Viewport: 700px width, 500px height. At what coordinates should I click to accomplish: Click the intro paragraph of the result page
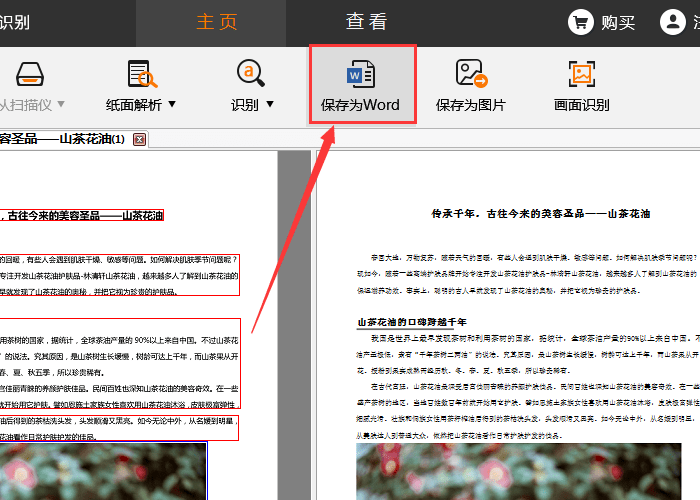pyautogui.click(x=527, y=274)
